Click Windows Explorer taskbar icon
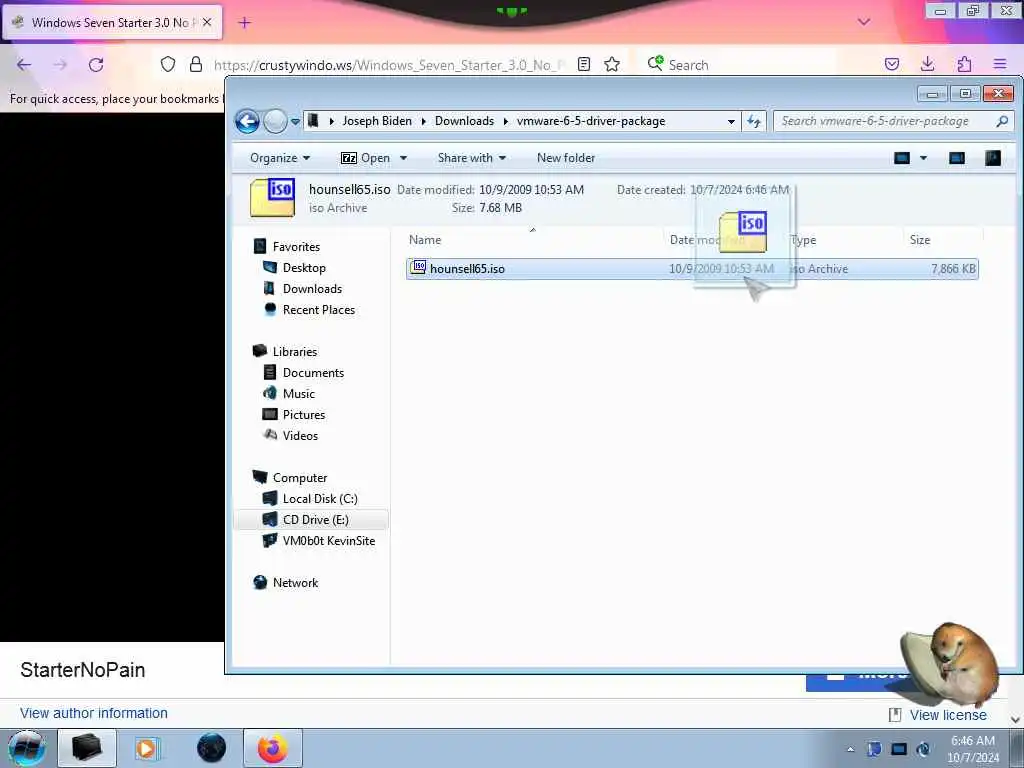Image resolution: width=1024 pixels, height=768 pixels. tap(87, 748)
